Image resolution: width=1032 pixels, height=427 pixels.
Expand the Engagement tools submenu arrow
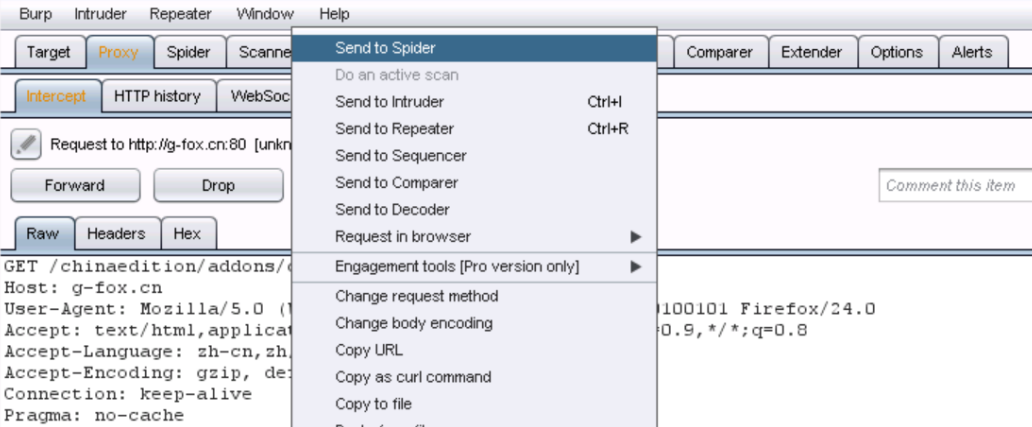635,267
